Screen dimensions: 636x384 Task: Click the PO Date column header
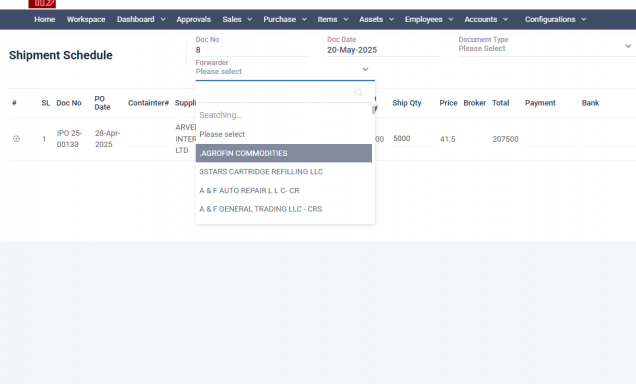102,103
